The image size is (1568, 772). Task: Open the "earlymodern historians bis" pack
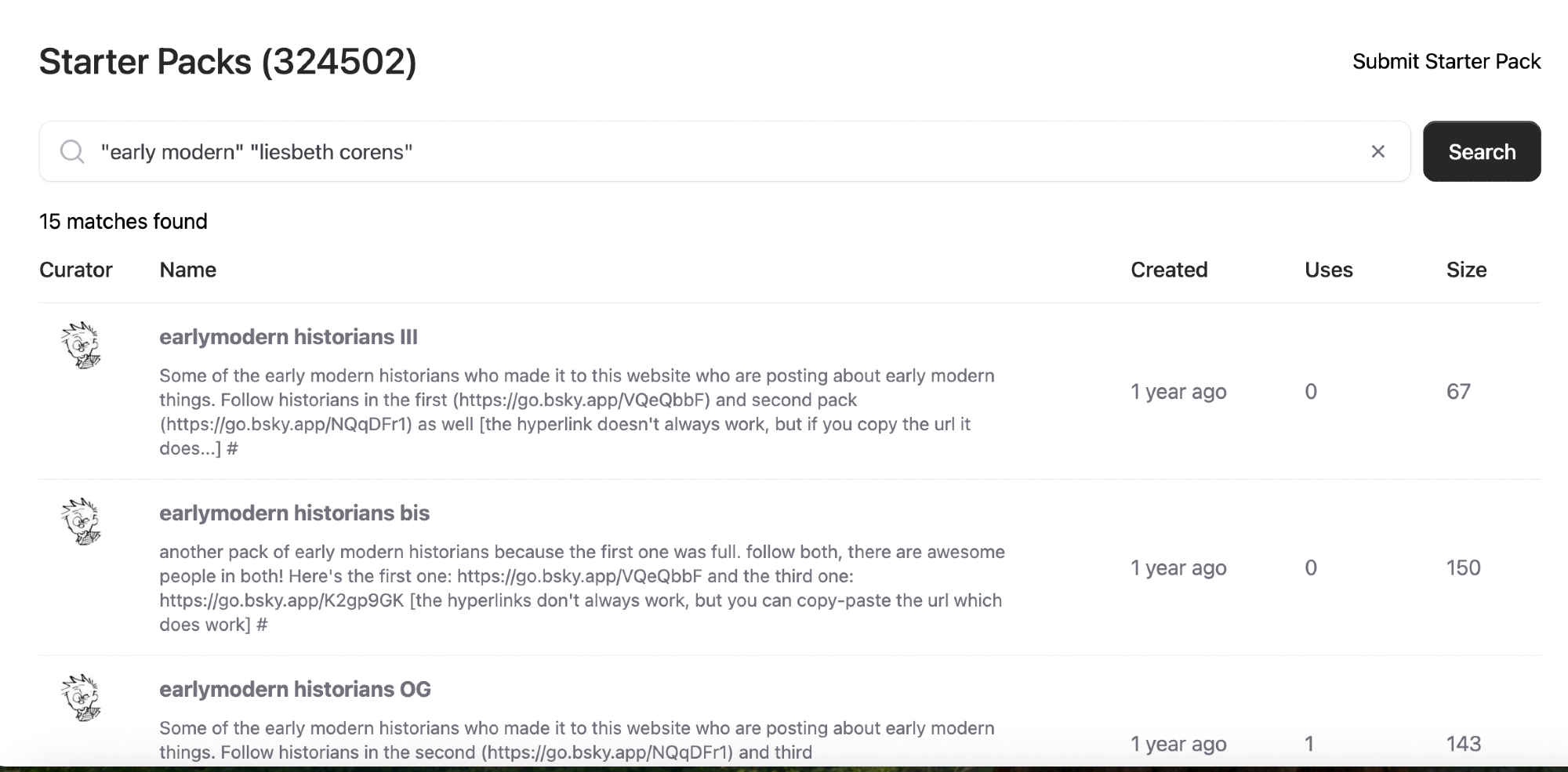click(294, 513)
